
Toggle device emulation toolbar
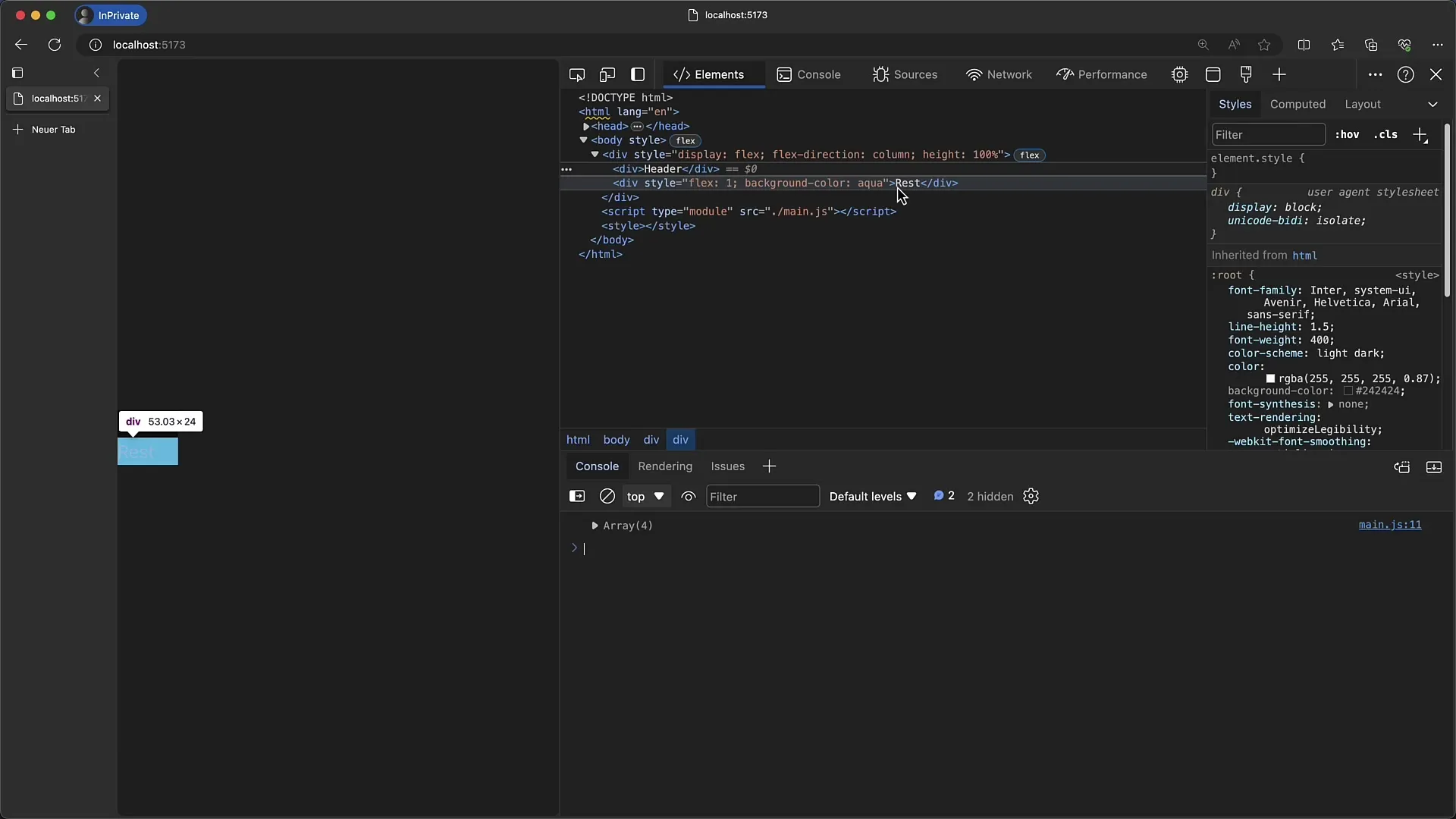pyautogui.click(x=608, y=74)
